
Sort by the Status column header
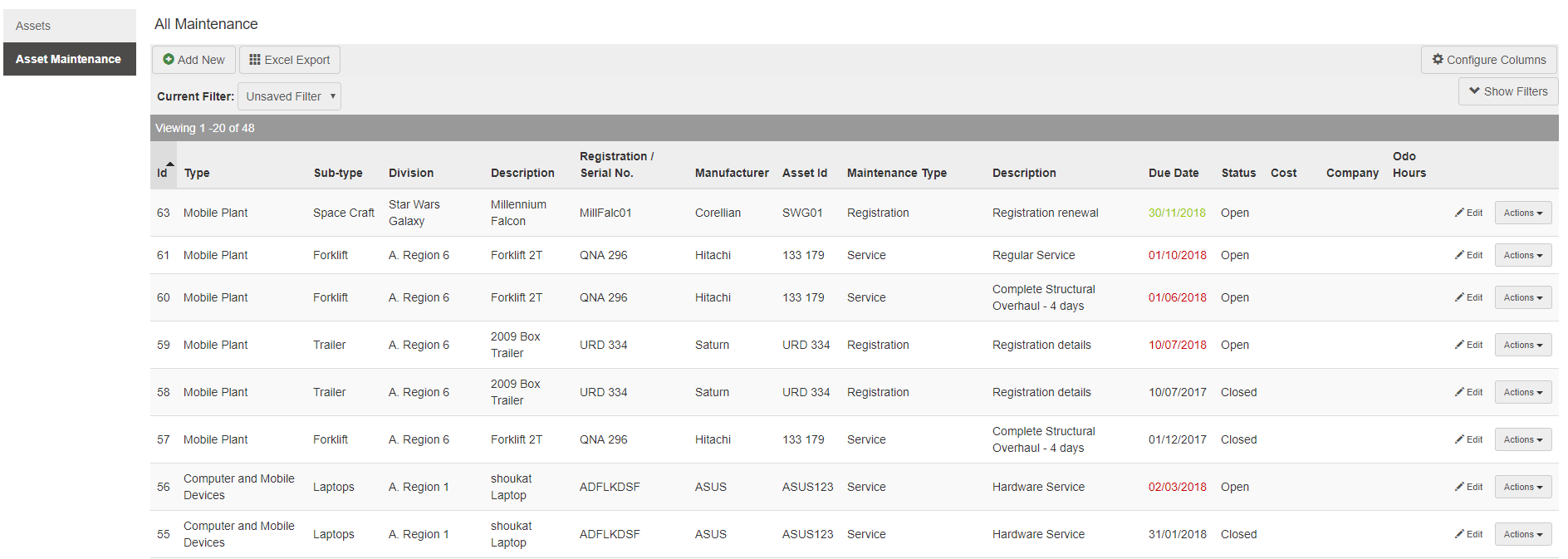coord(1237,173)
